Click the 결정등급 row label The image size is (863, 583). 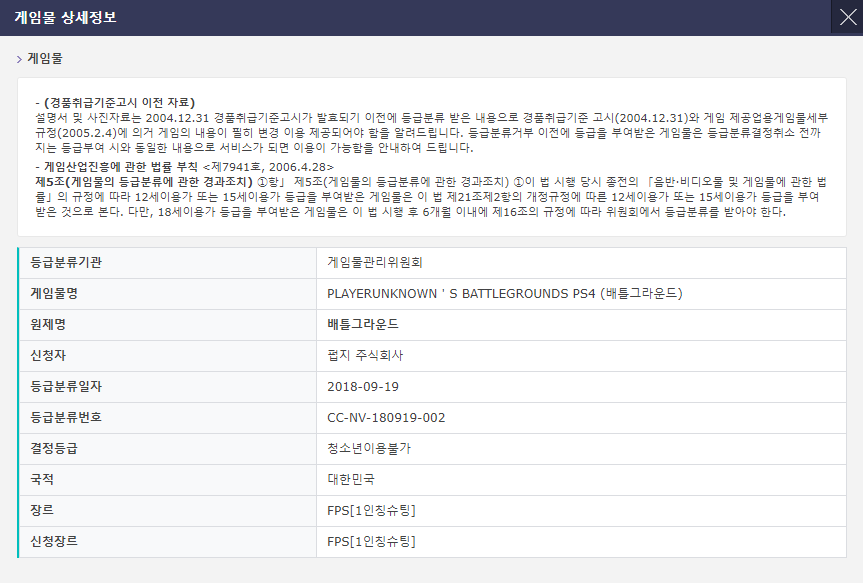click(x=54, y=448)
